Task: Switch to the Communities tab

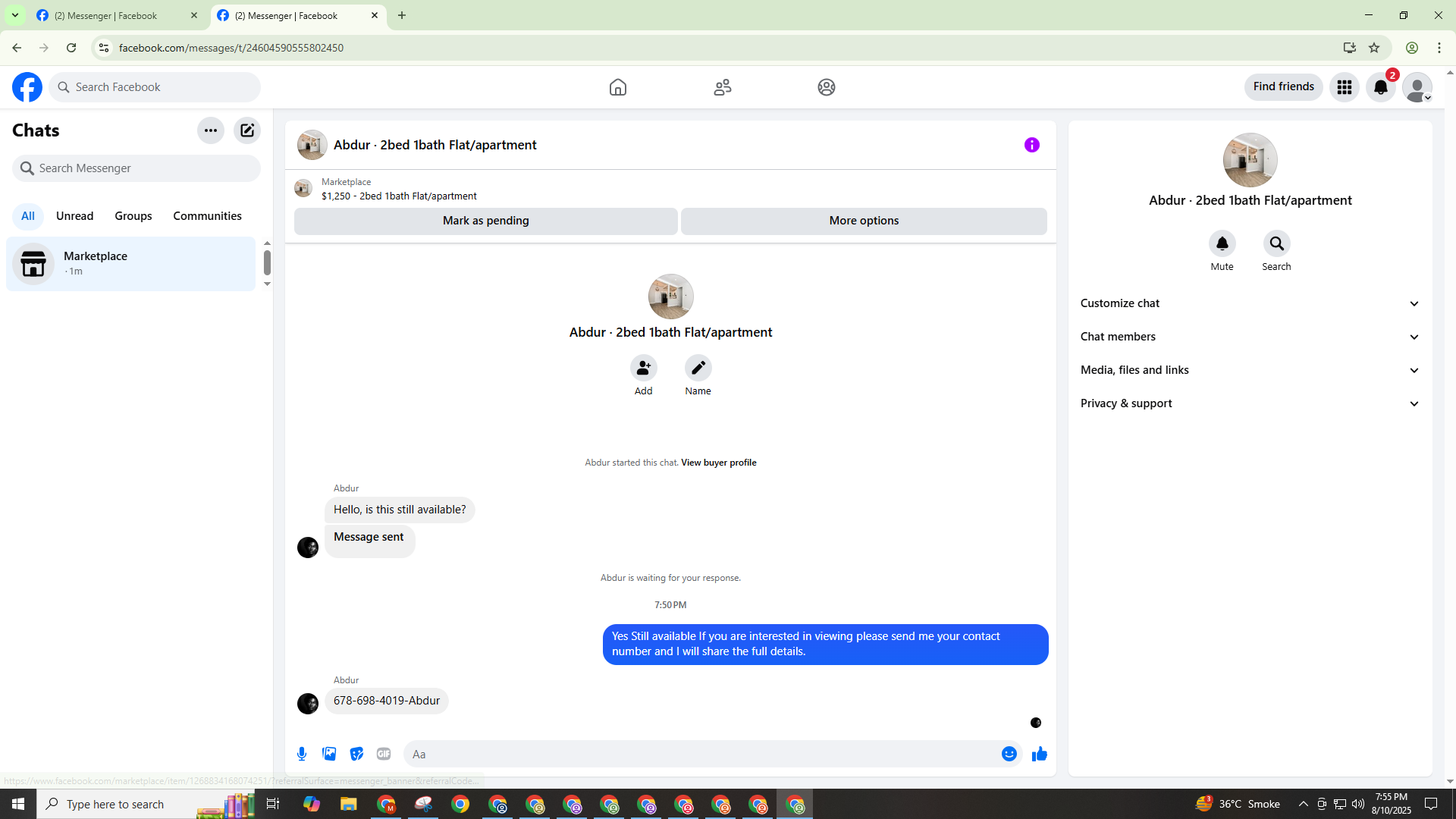Action: (x=207, y=216)
